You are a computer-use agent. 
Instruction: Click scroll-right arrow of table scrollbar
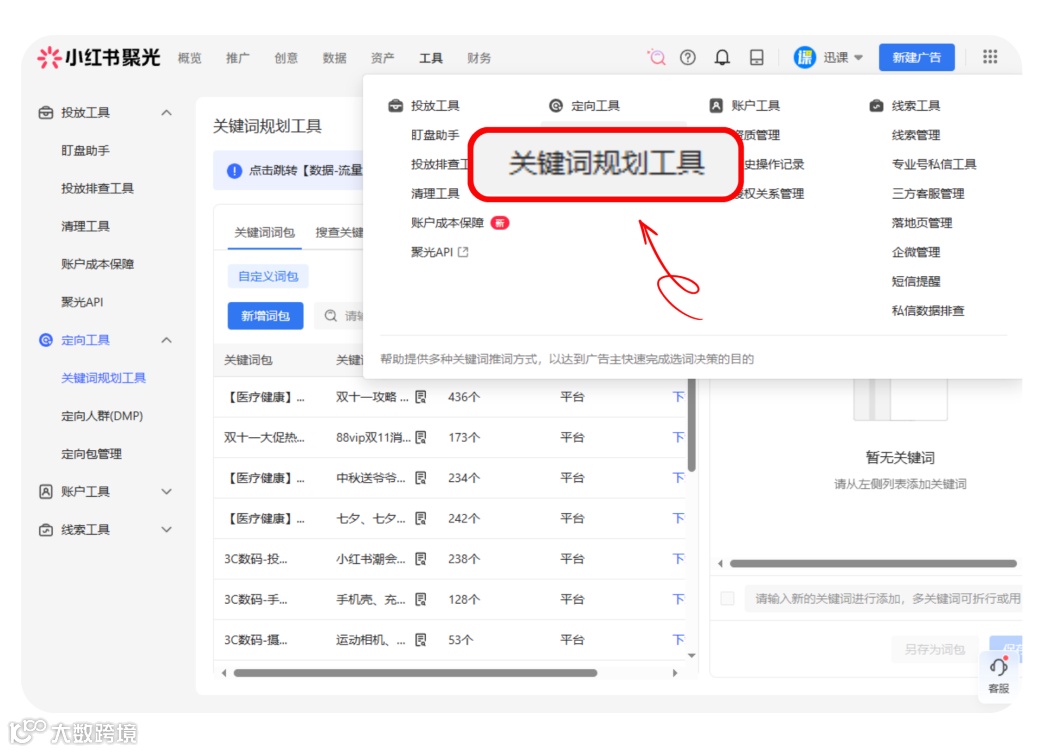click(675, 672)
